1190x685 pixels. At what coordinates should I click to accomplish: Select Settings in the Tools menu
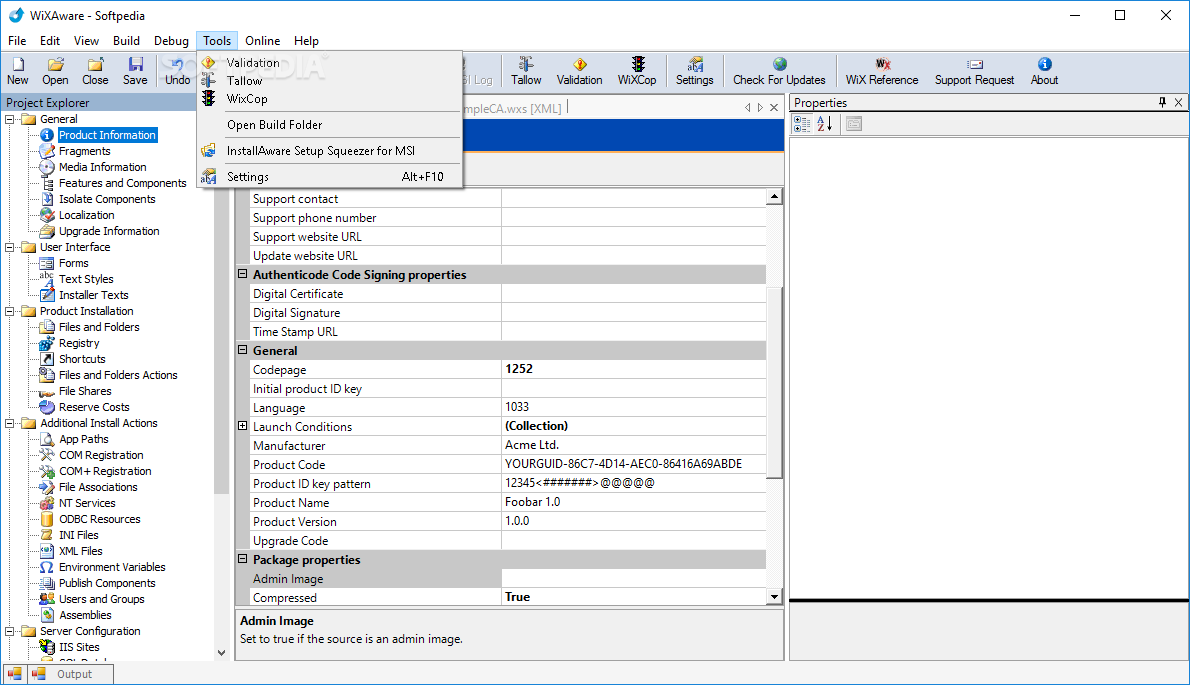tap(329, 176)
